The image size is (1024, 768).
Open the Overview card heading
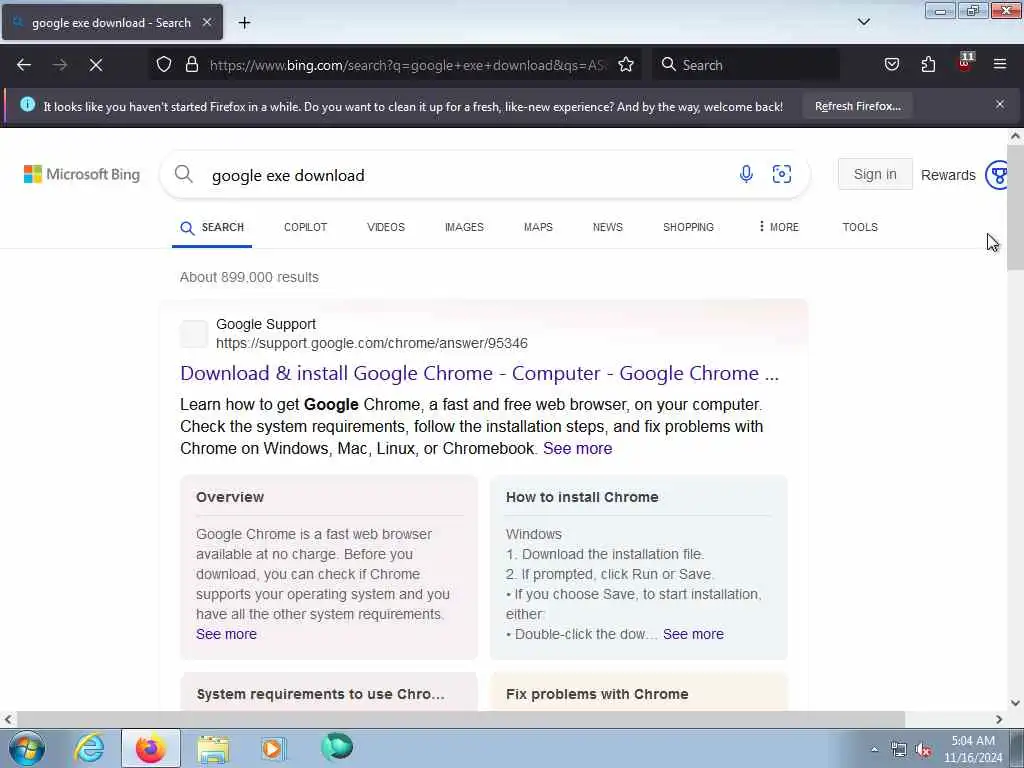point(230,497)
